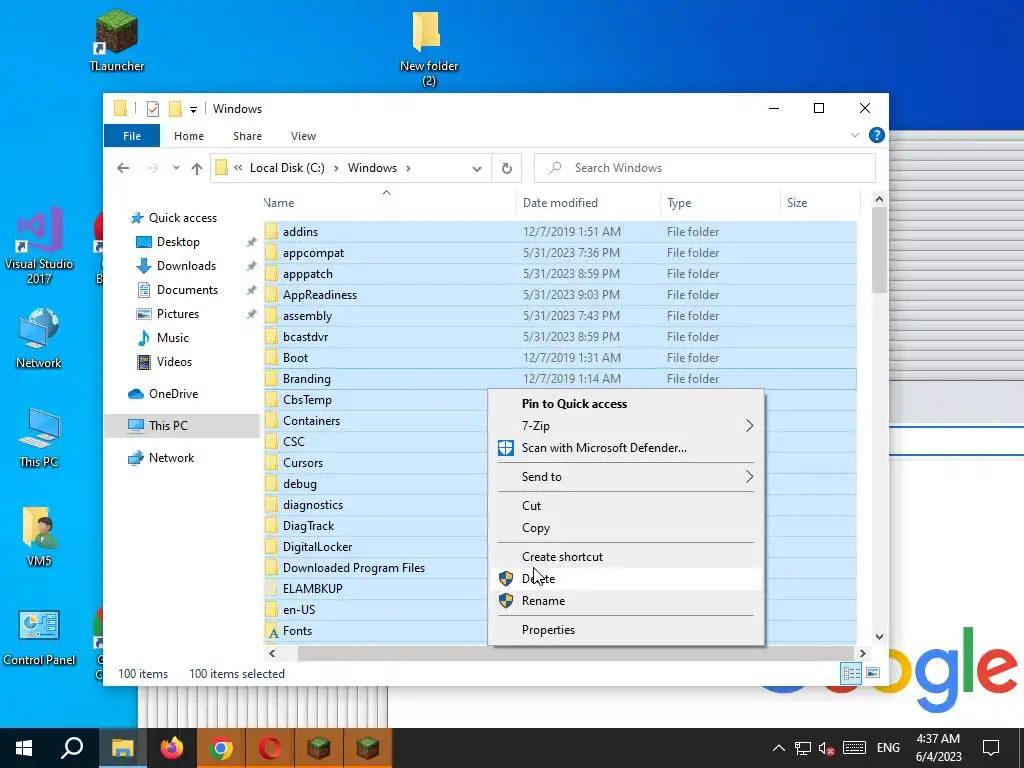Open address bar history dropdown
The width and height of the screenshot is (1024, 768).
(x=477, y=169)
